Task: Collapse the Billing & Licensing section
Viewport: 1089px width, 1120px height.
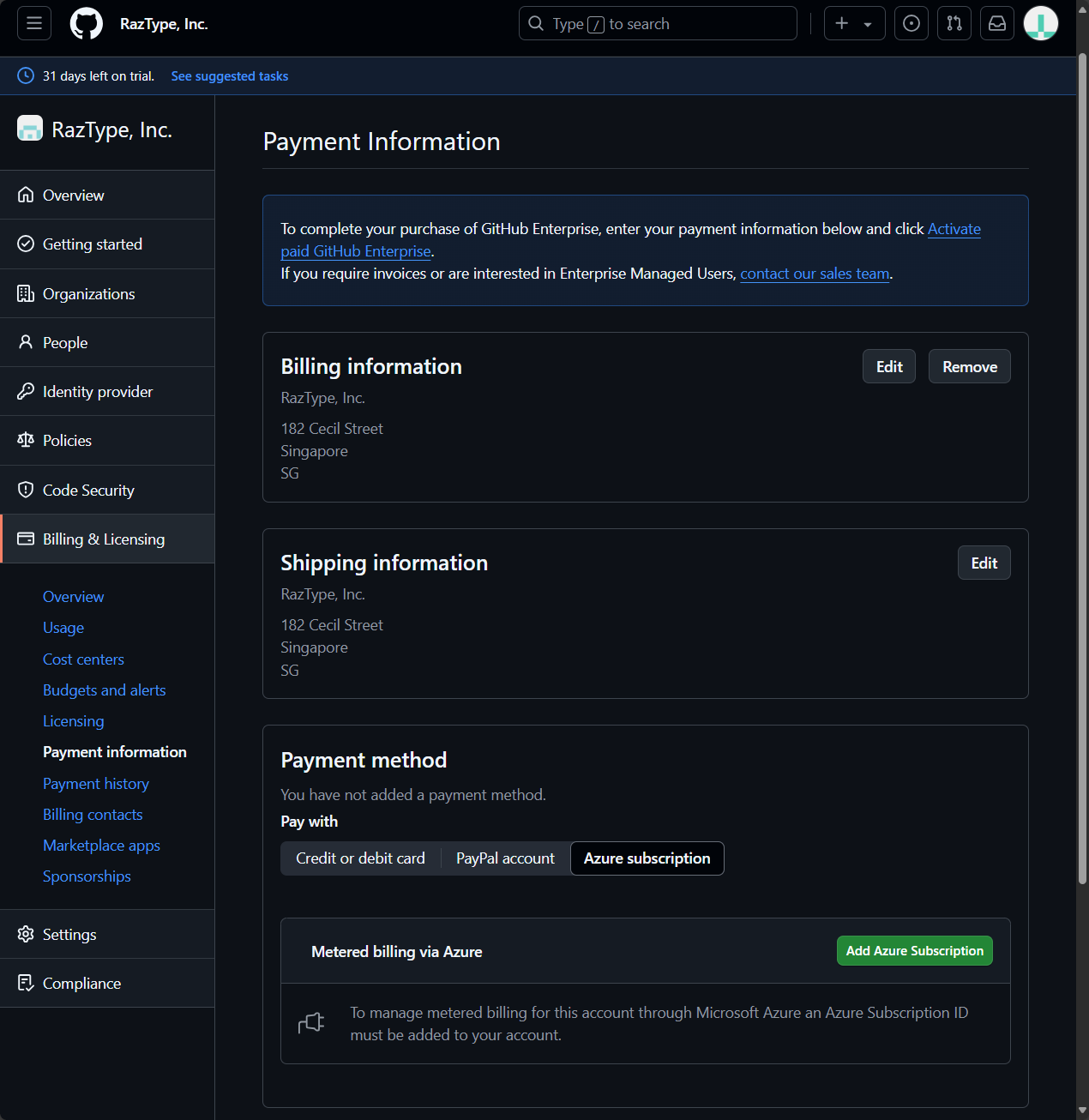Action: click(104, 539)
